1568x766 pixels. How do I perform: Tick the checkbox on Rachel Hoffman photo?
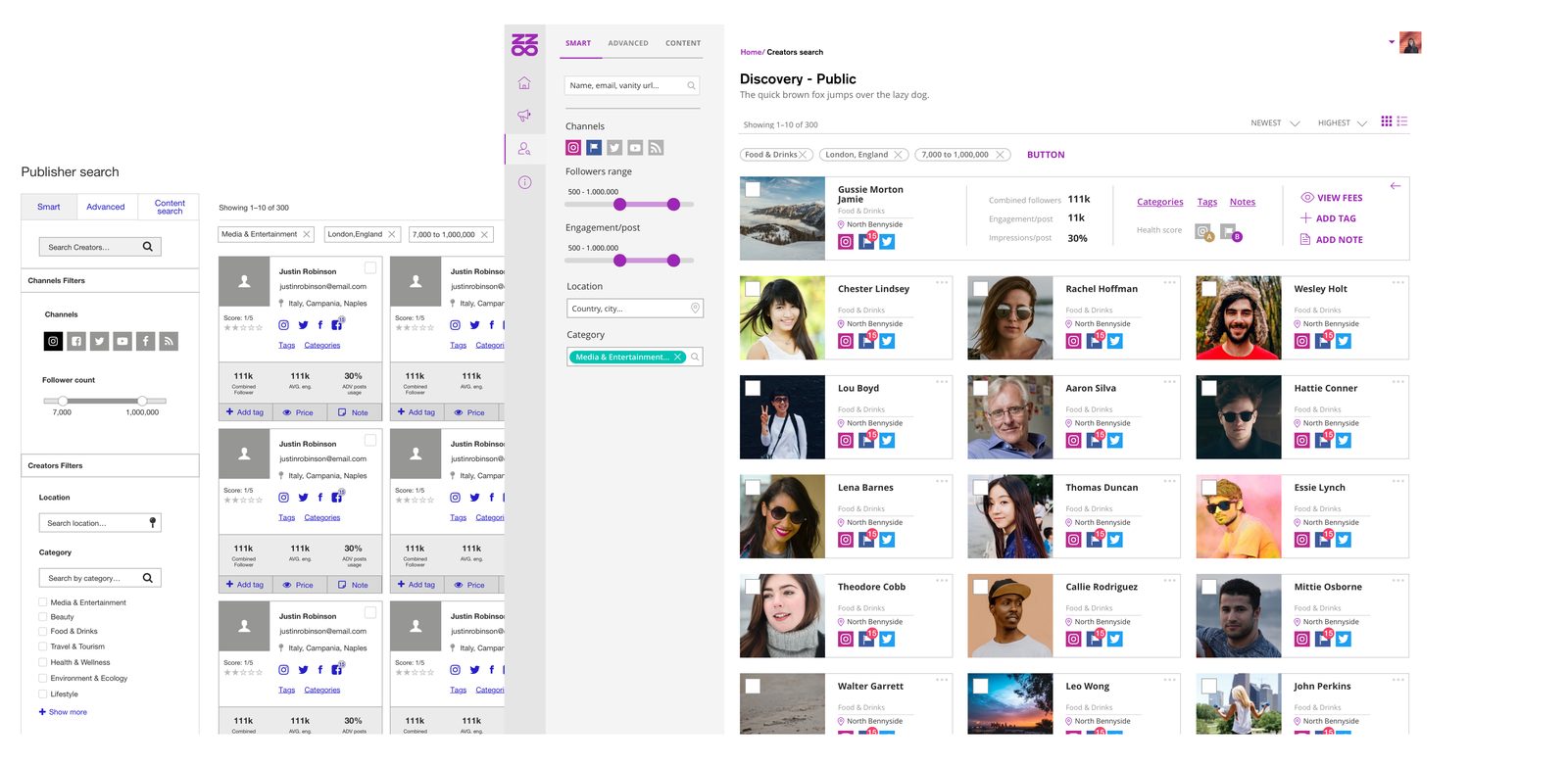(980, 289)
